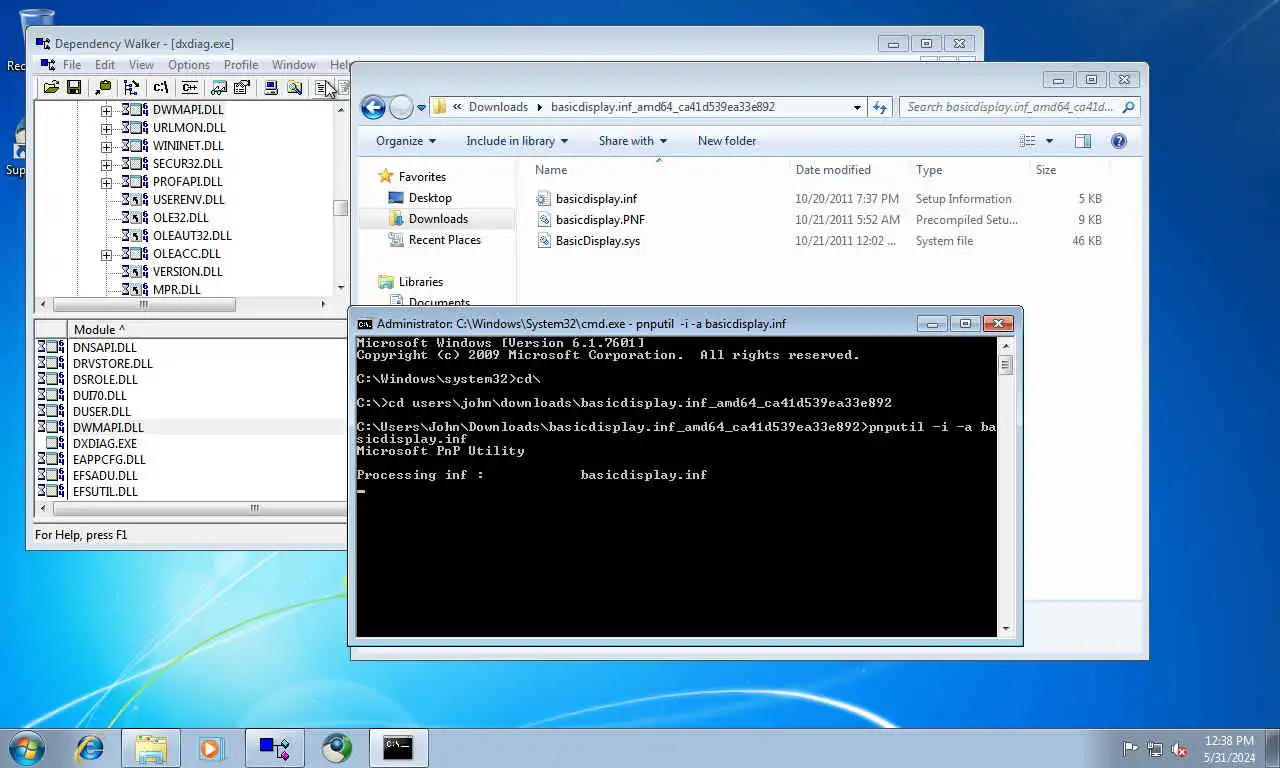Toggle the Full Paths C:\ toolbar icon

[160, 88]
